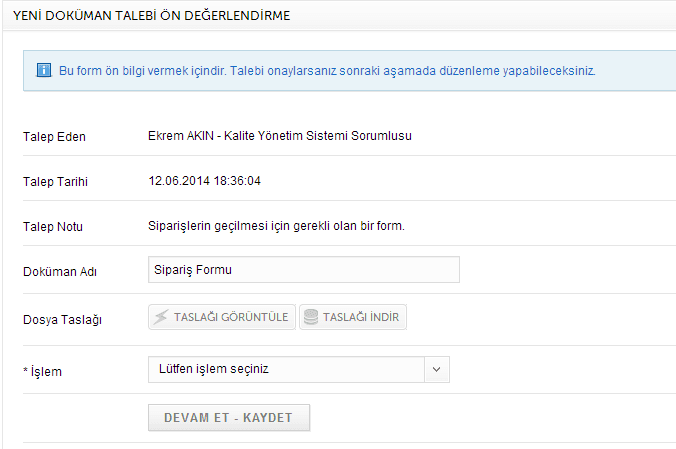
Task: Click the lightning icon on TASLAĞI GÖRÜNTÜLE
Action: pos(161,317)
